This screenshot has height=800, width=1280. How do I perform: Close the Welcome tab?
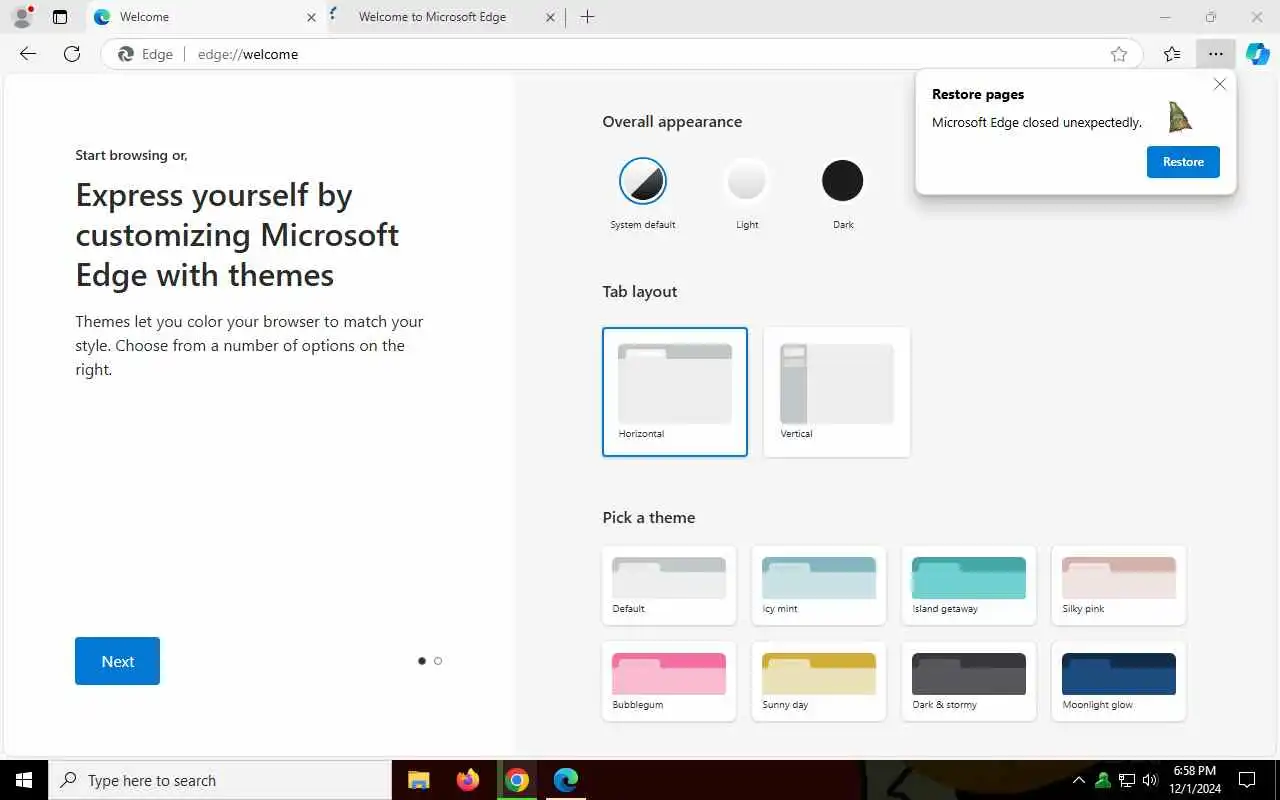[311, 17]
